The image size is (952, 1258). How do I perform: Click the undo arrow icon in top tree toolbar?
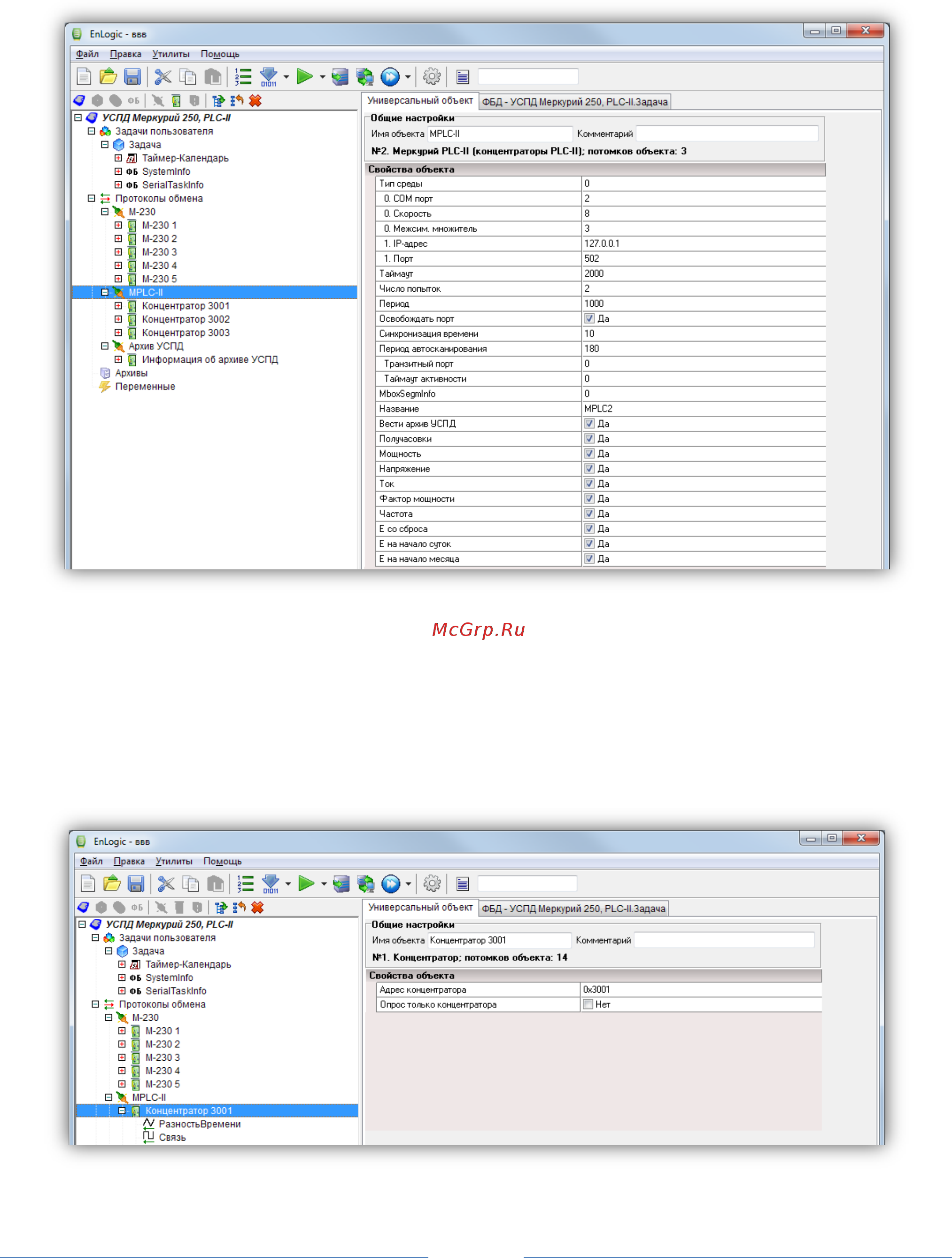[x=237, y=101]
